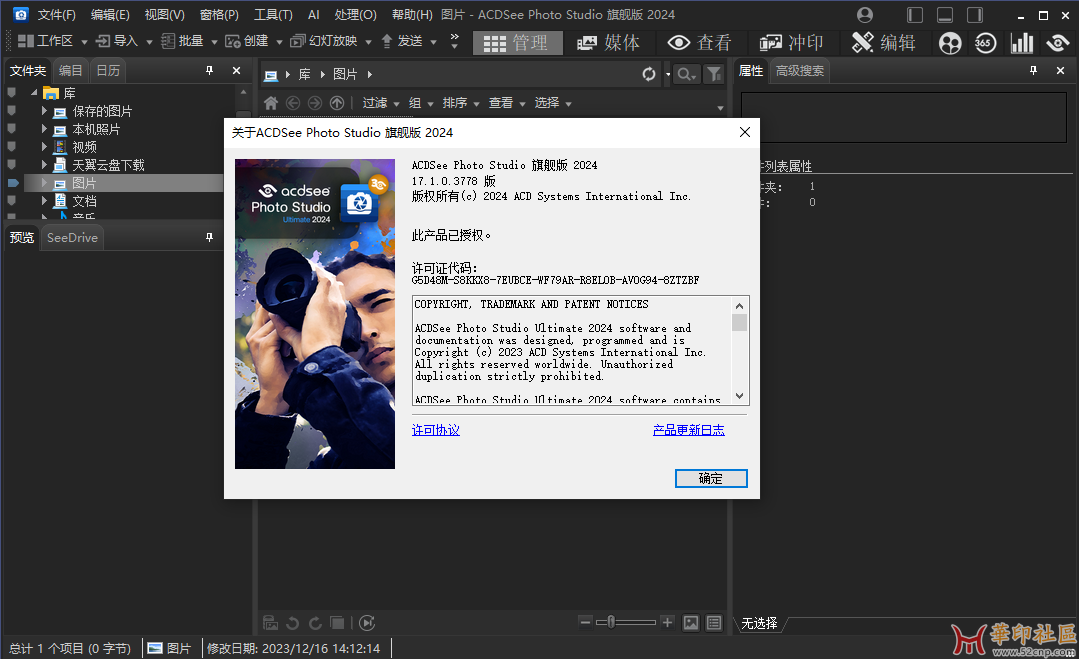Open the 产品更新日志 link
Image resolution: width=1079 pixels, height=659 pixels.
[688, 430]
